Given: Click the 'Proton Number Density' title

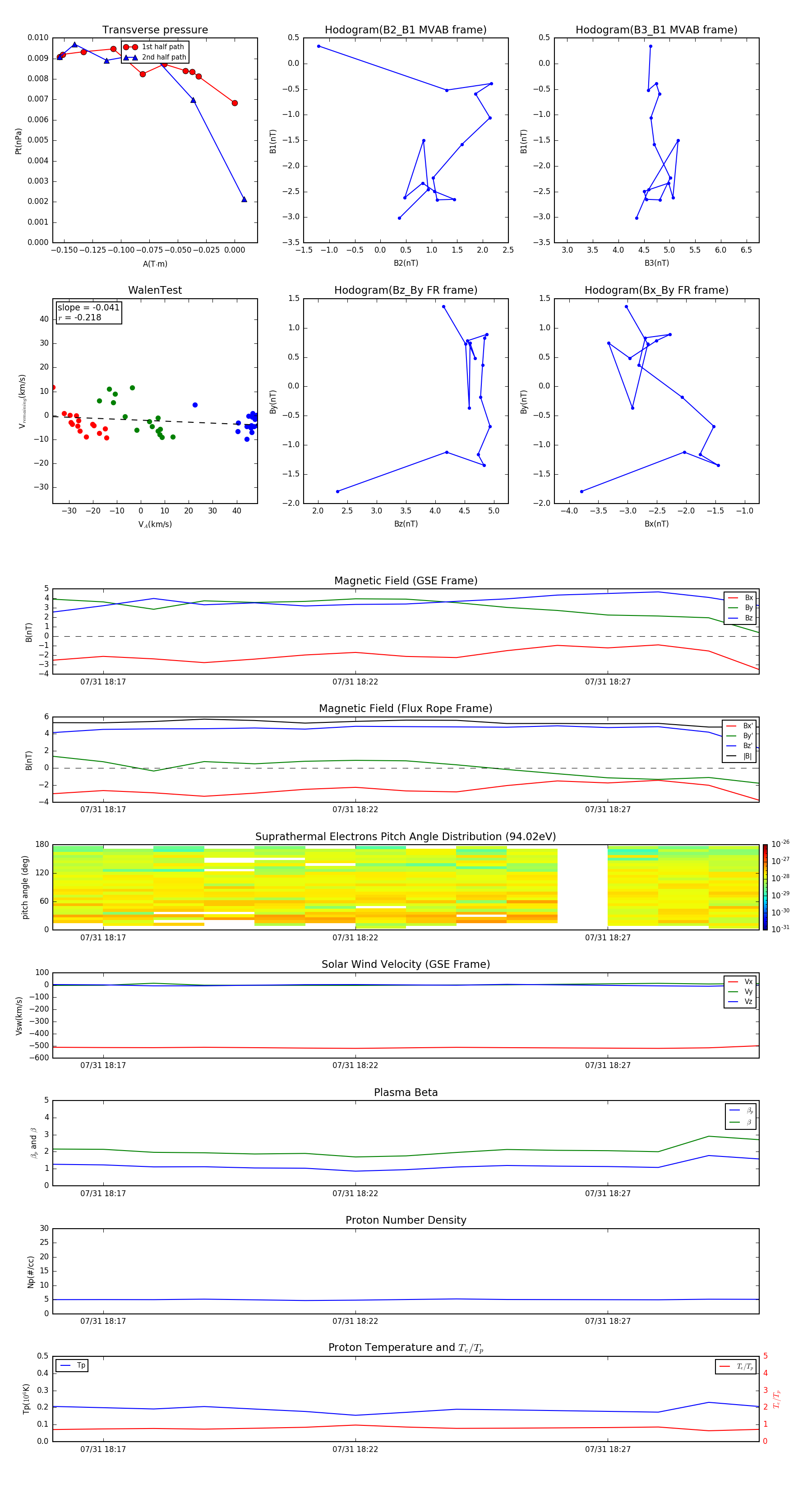Looking at the screenshot, I should click(x=406, y=1220).
